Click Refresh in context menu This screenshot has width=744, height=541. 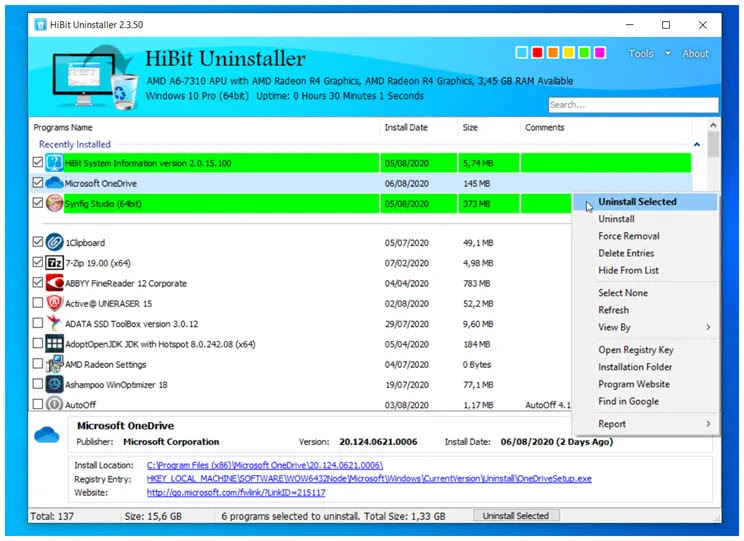(645, 310)
